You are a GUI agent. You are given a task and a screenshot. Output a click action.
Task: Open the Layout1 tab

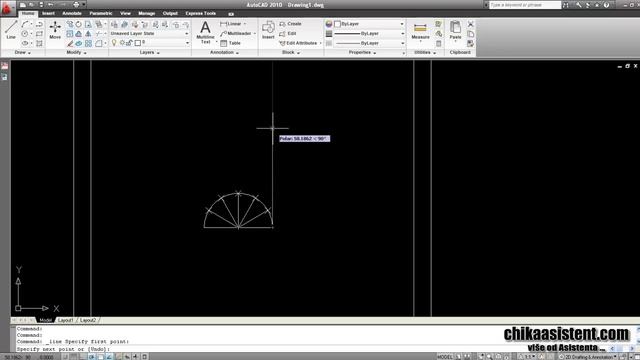click(x=65, y=320)
